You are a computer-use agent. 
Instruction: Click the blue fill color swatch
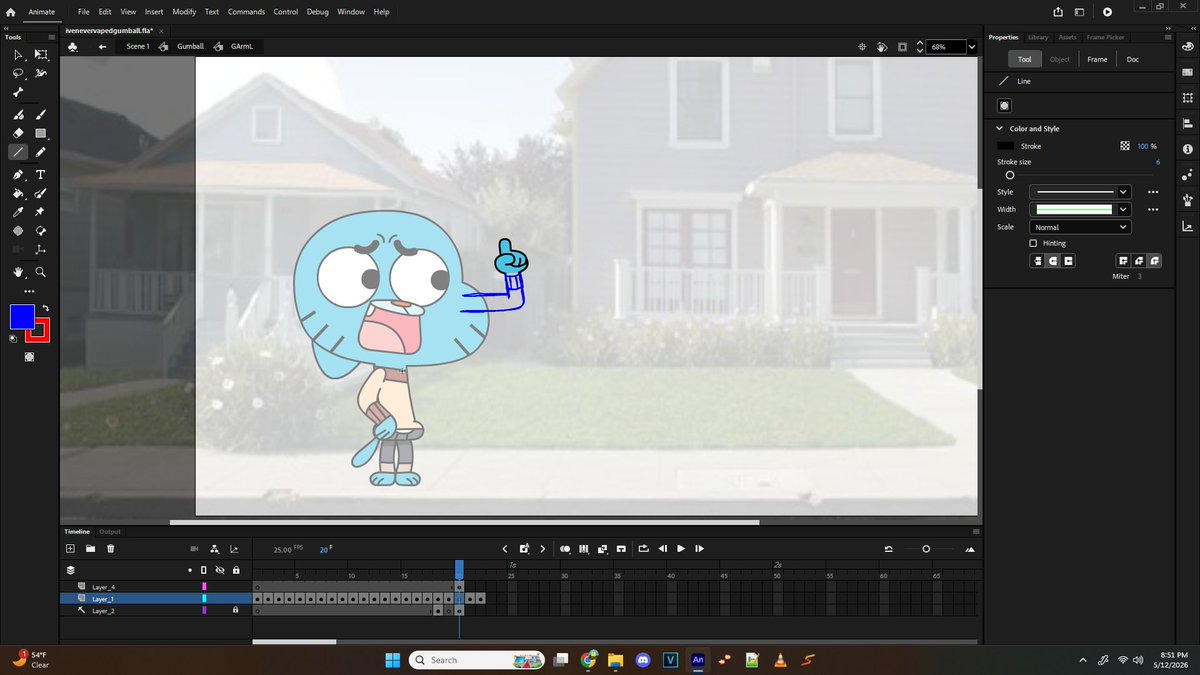click(22, 317)
